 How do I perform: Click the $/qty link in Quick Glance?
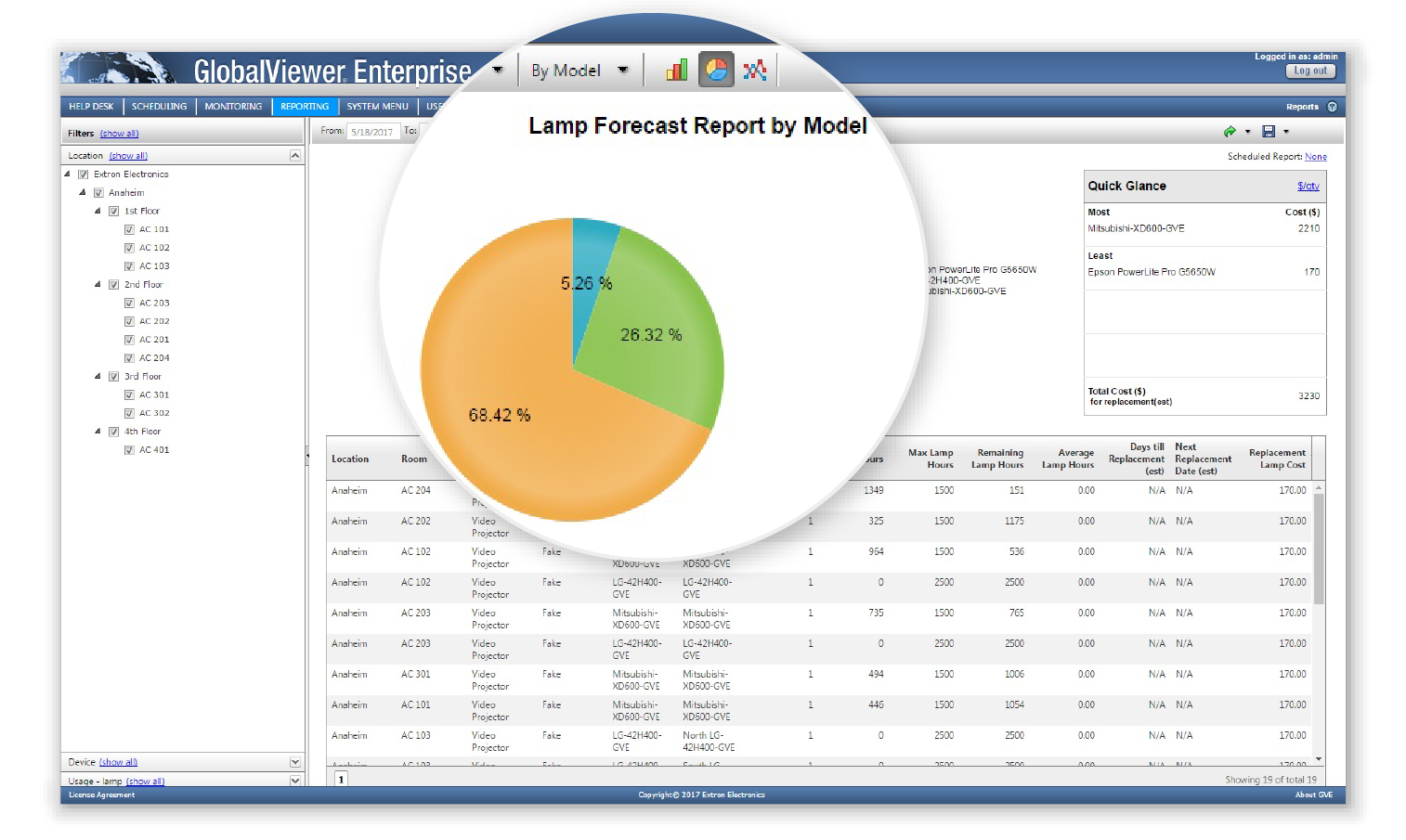click(1308, 187)
